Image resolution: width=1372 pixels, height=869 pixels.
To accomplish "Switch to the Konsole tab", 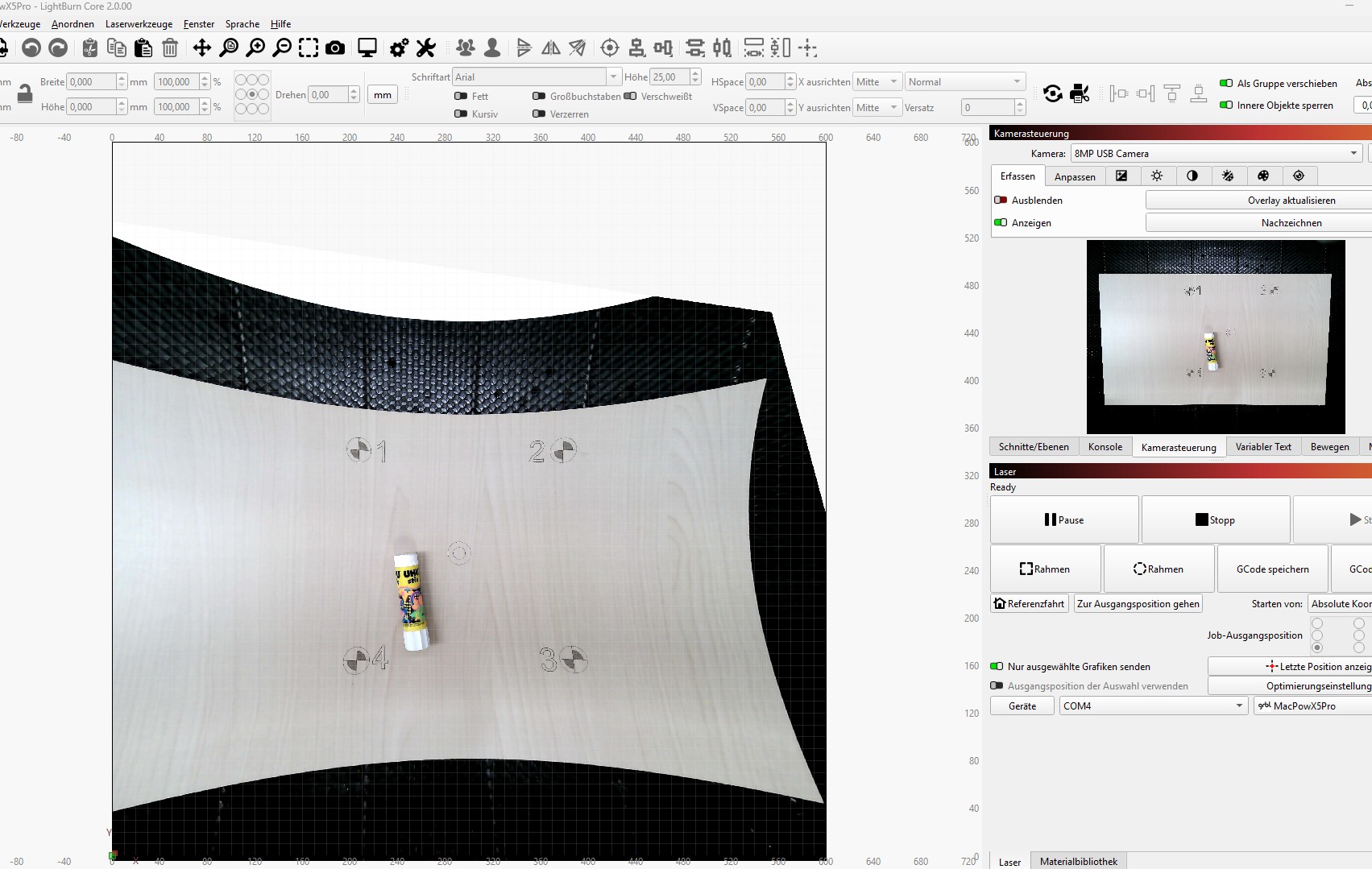I will pyautogui.click(x=1105, y=446).
